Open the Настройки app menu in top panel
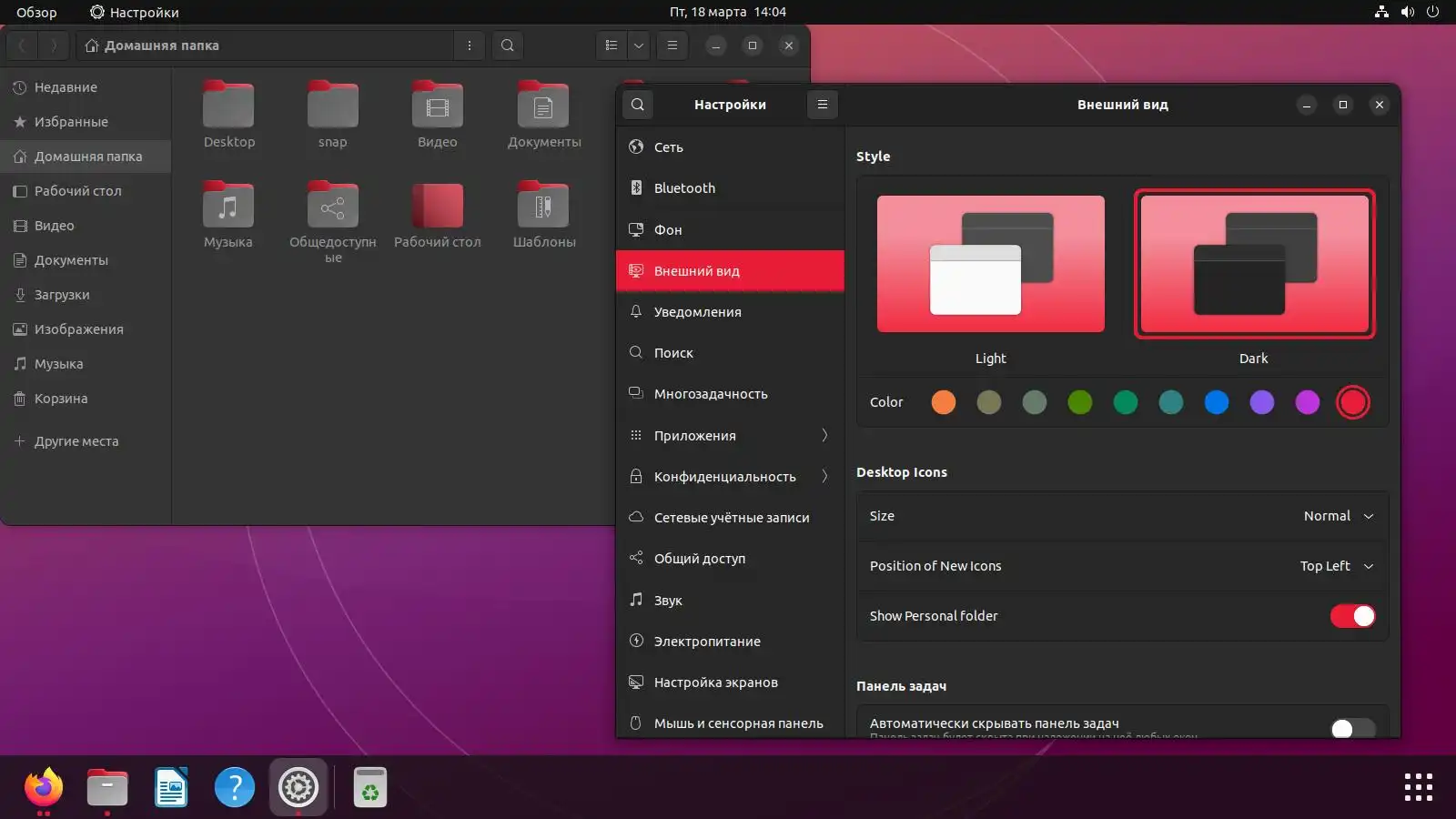 coord(134,12)
